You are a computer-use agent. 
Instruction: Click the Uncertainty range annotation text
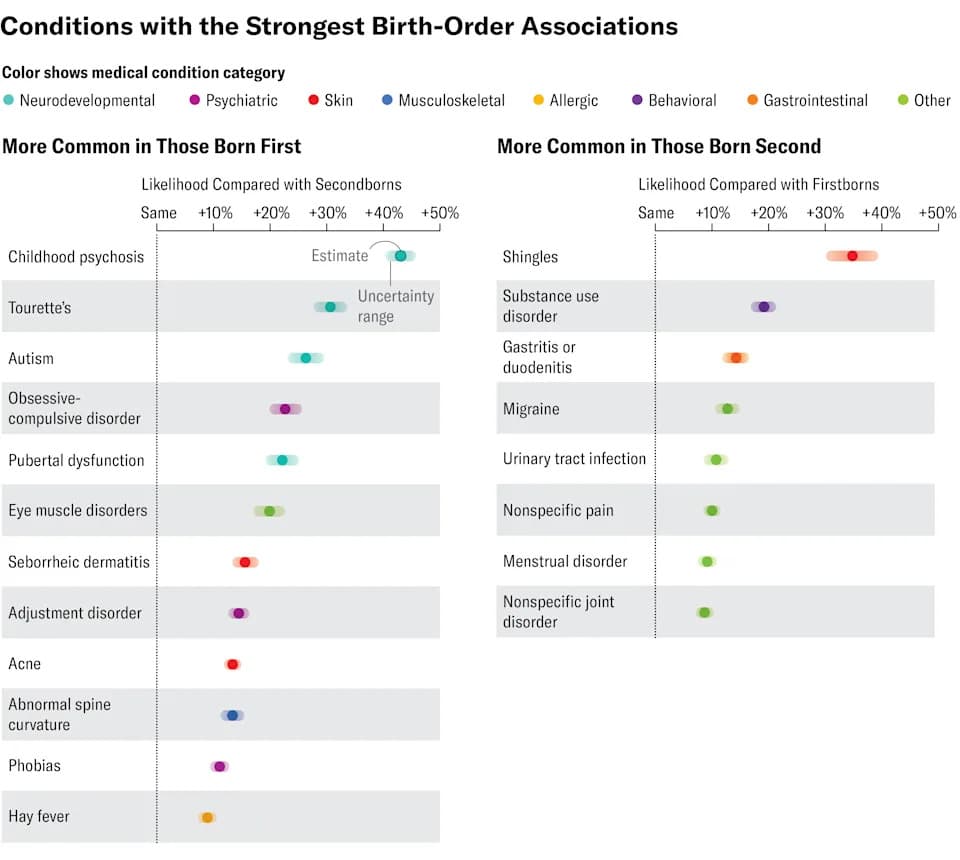pyautogui.click(x=396, y=306)
